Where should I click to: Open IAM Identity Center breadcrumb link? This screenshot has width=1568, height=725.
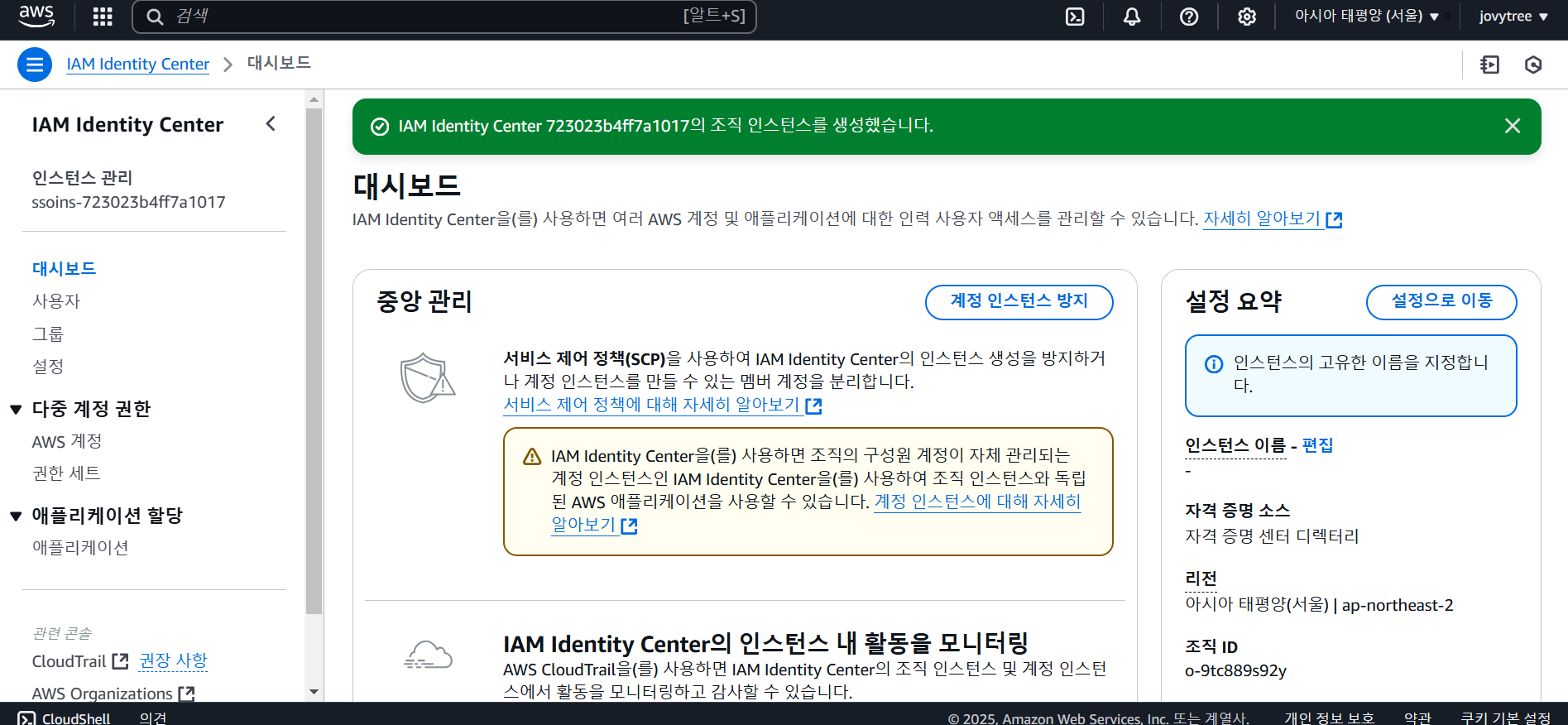coord(137,64)
